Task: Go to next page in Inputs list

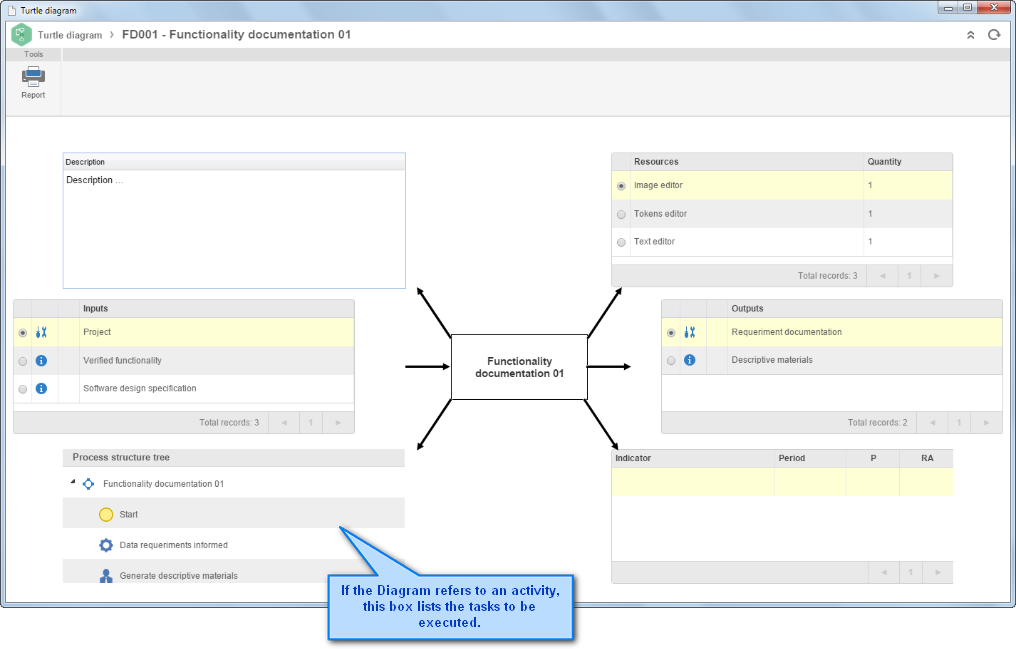Action: click(338, 423)
